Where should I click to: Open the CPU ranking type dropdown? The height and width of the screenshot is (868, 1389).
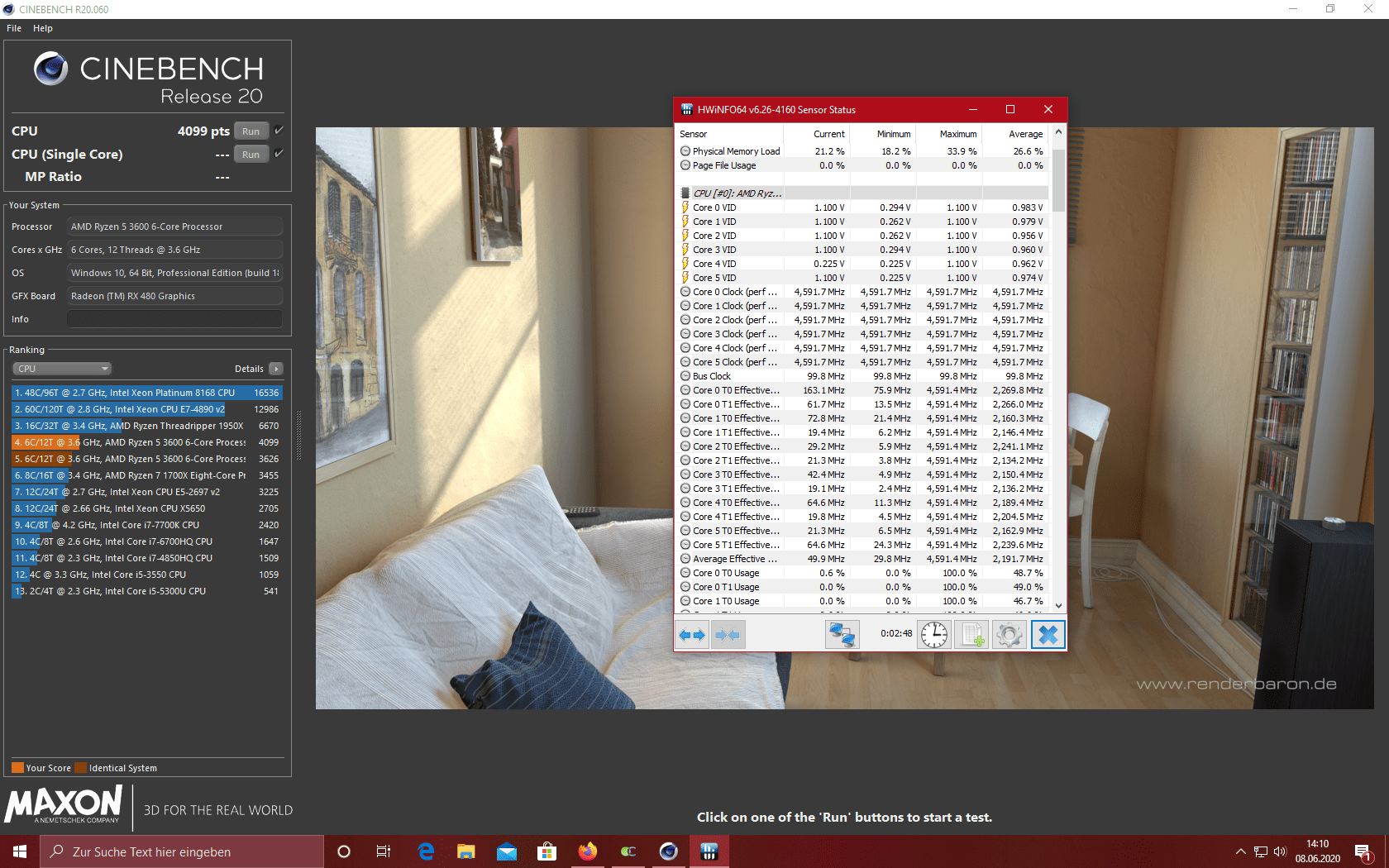coord(62,369)
